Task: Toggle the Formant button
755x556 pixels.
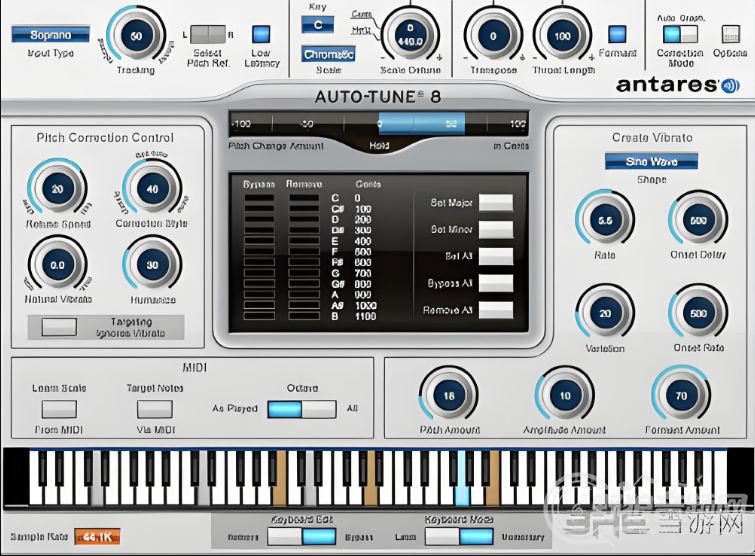Action: click(x=617, y=34)
